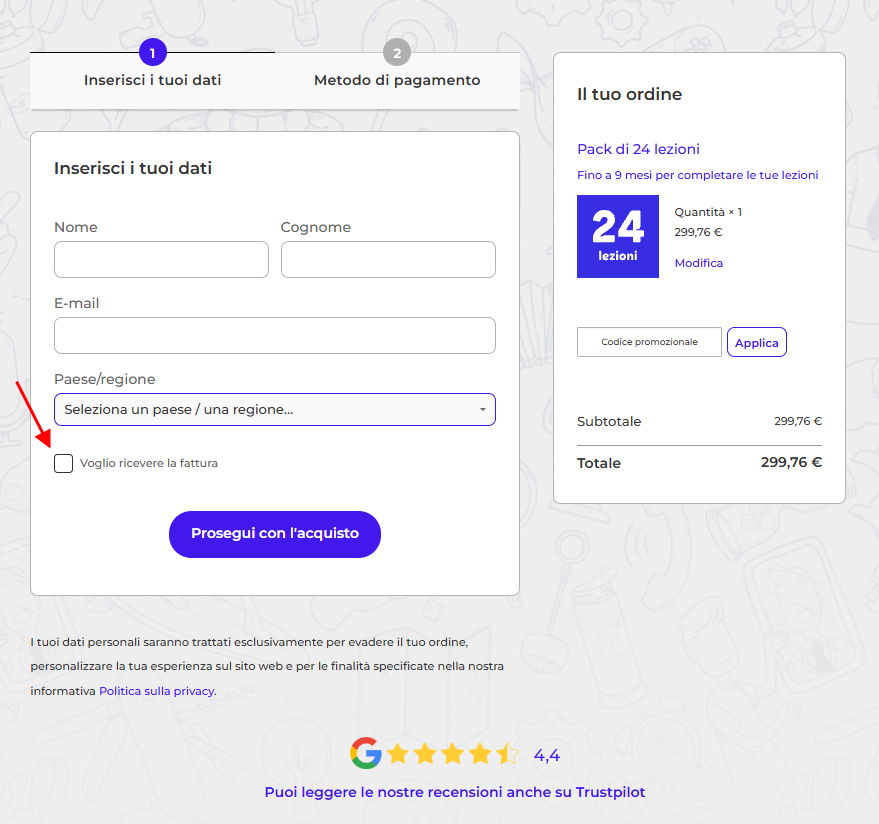Click the step 1 circle indicator
Viewport: 879px width, 824px height.
pyautogui.click(x=152, y=53)
